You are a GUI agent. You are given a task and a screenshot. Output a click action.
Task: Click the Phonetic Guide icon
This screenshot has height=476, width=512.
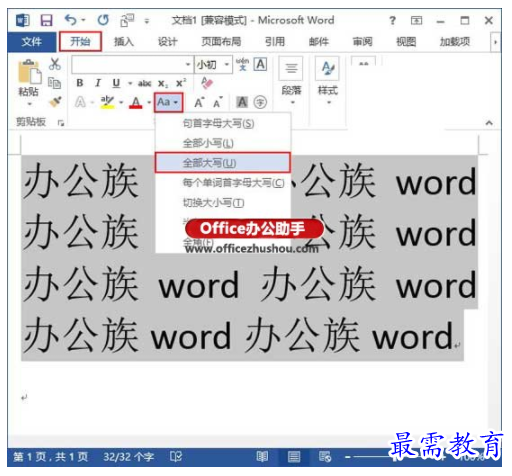point(242,64)
